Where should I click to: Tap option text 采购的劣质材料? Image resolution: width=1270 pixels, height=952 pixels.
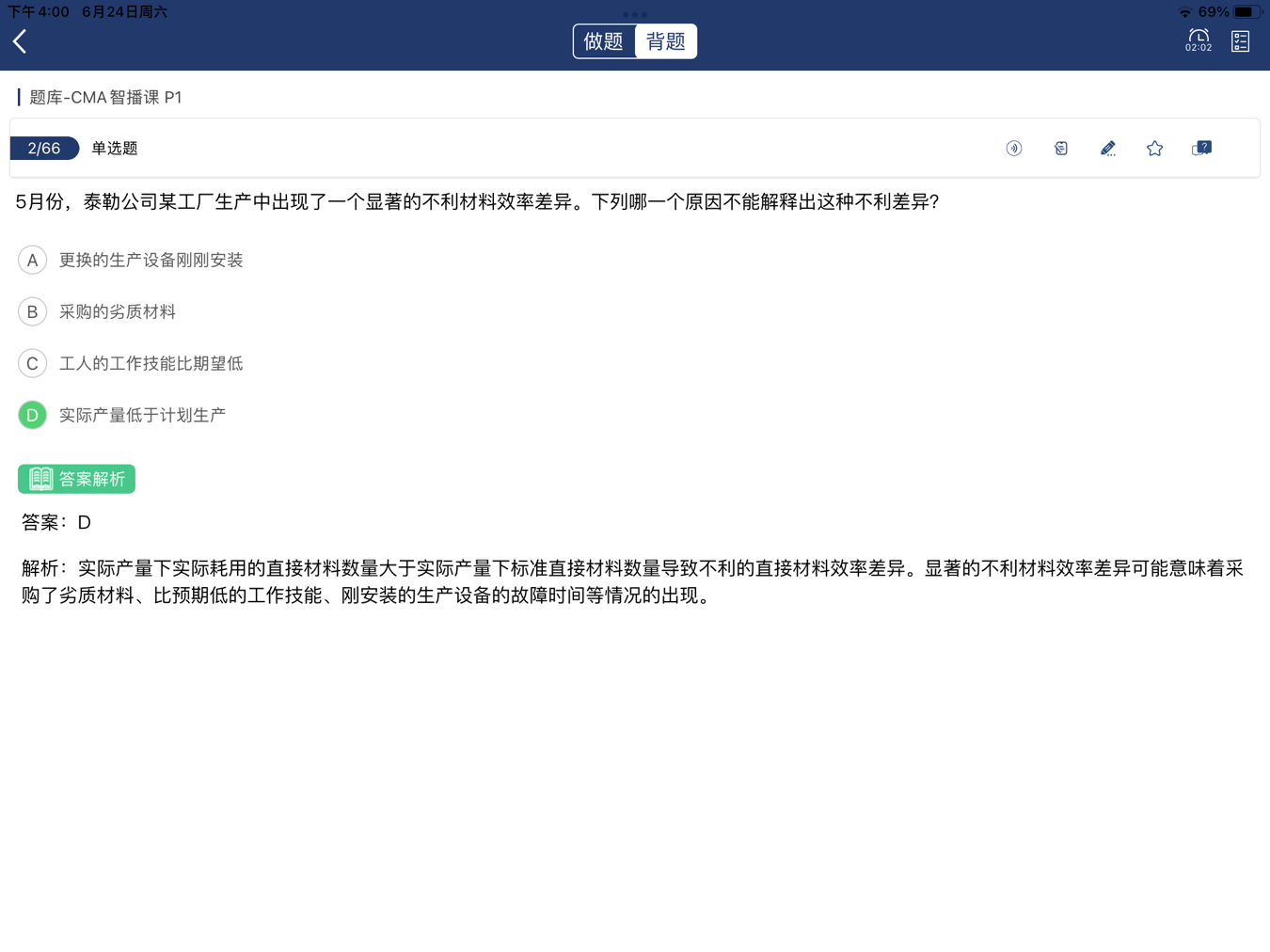pos(118,312)
